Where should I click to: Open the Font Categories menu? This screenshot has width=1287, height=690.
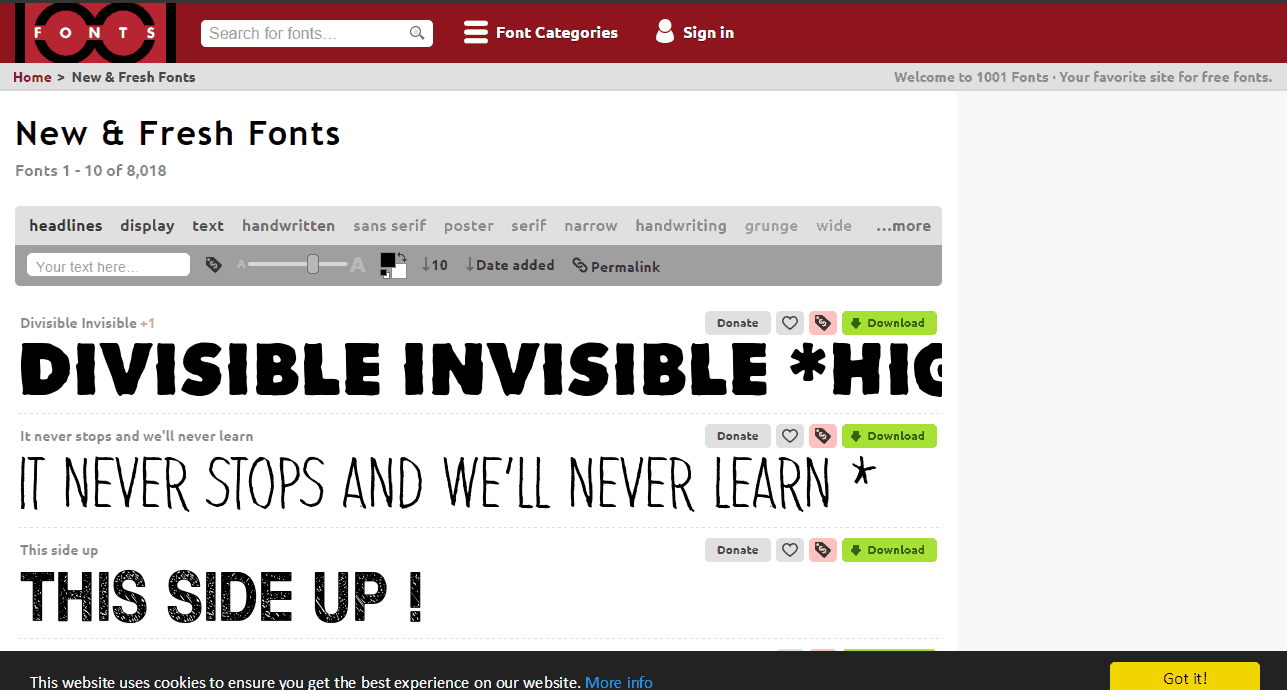click(x=541, y=33)
